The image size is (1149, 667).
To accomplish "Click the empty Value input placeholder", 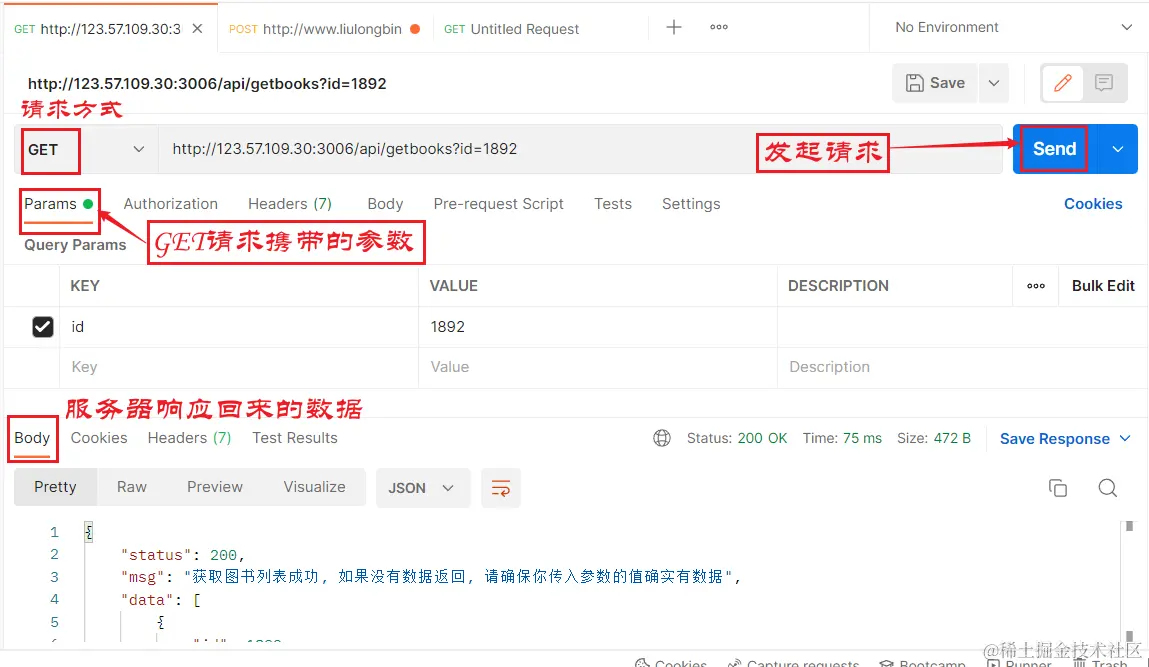I will tap(597, 367).
